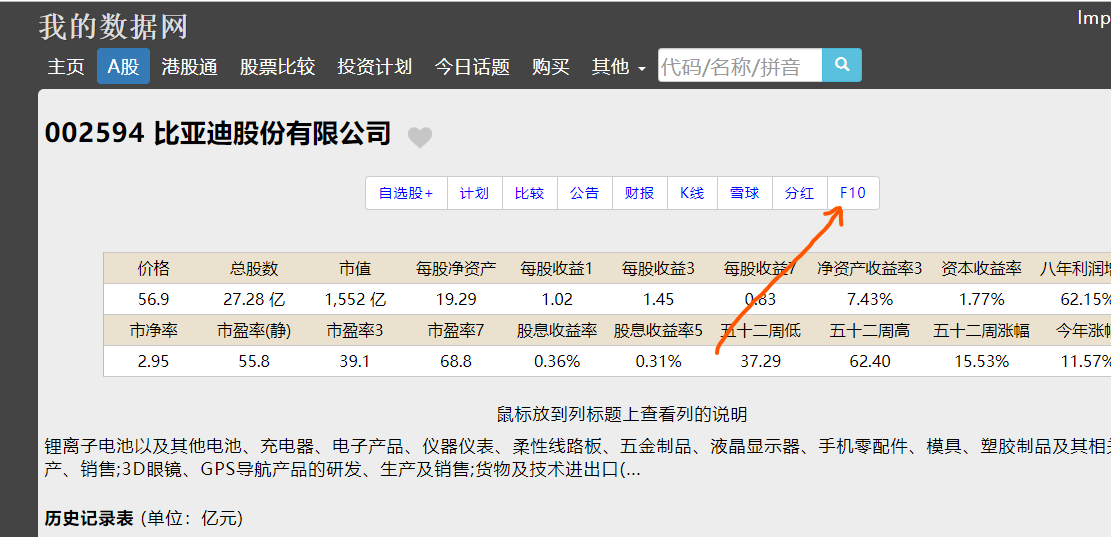Click the 39.1 PE cell
1111x537 pixels.
click(355, 361)
